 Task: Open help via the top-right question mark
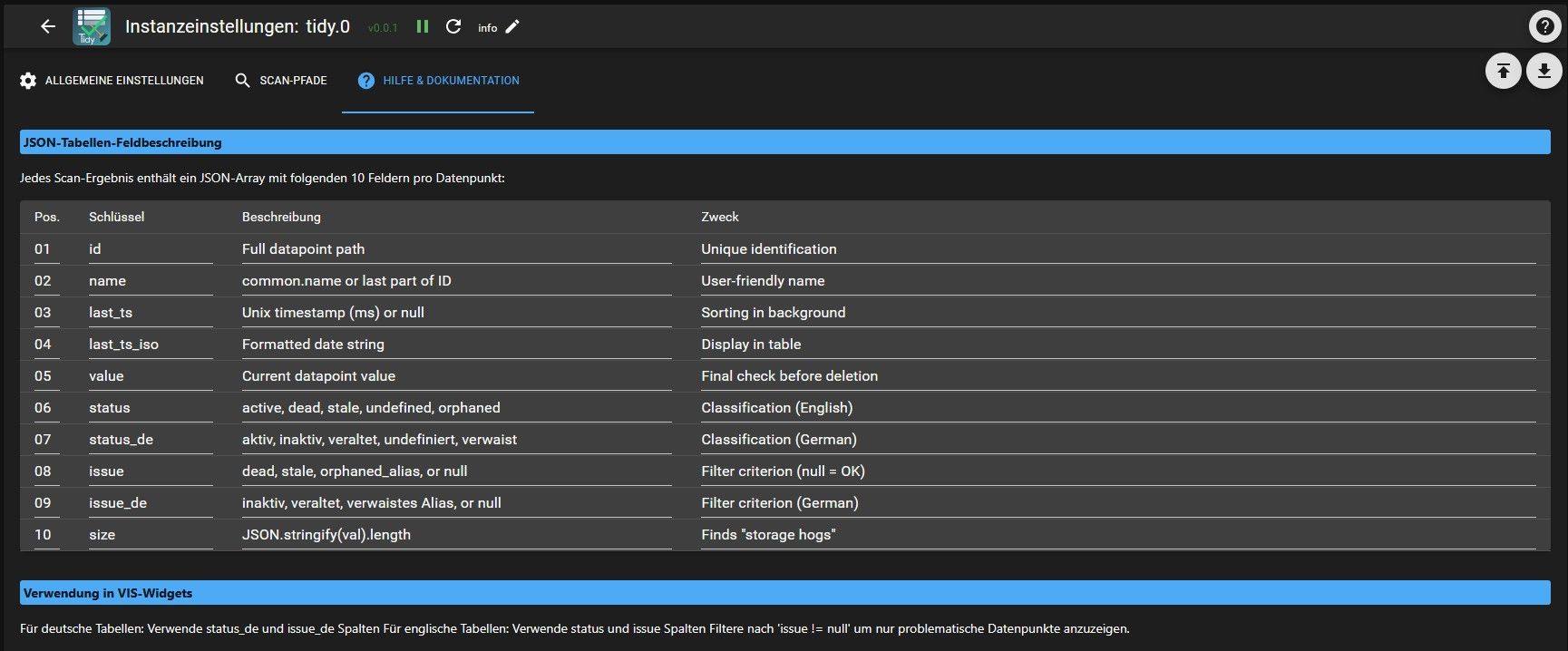click(x=1544, y=27)
